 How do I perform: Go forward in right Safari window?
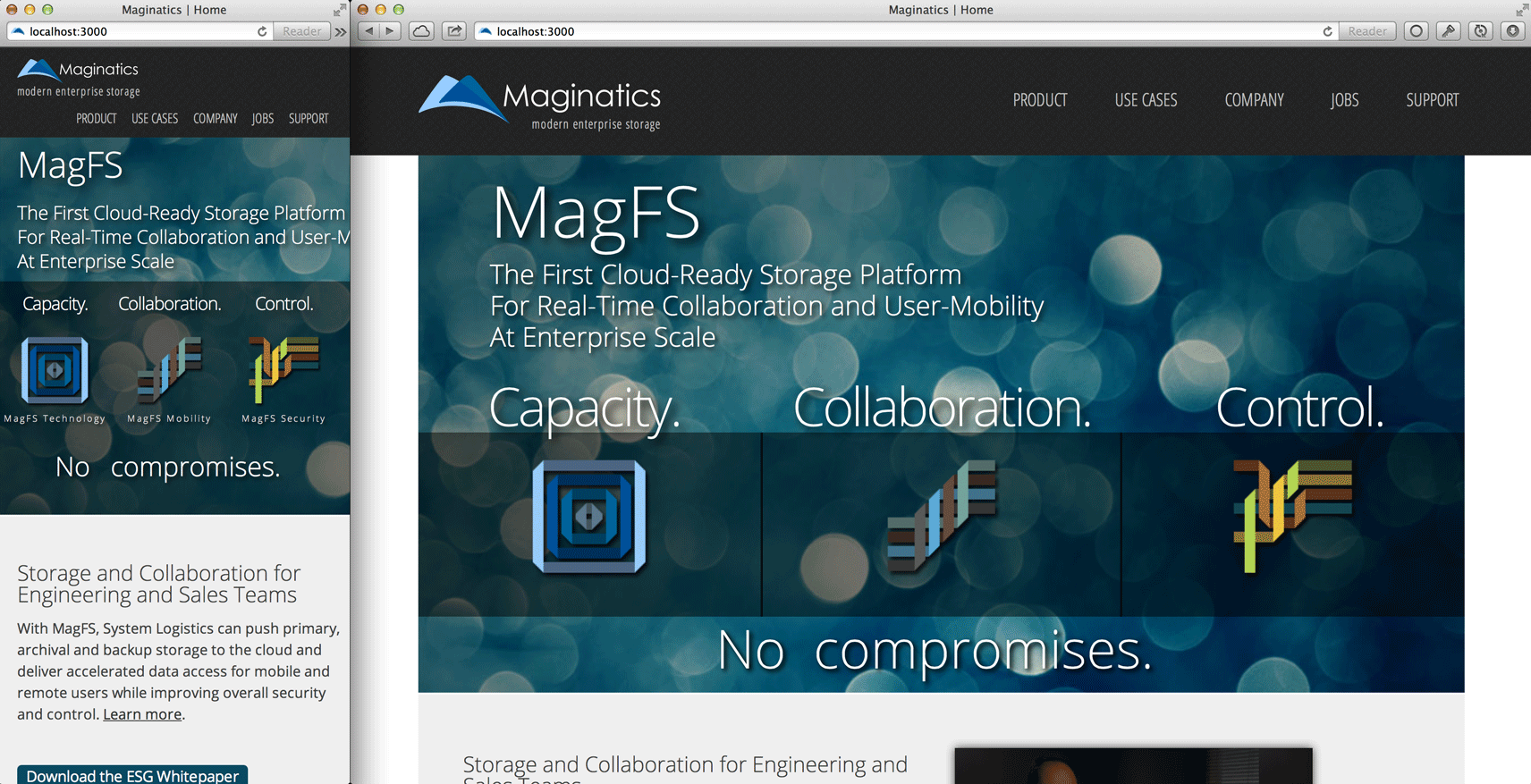391,31
